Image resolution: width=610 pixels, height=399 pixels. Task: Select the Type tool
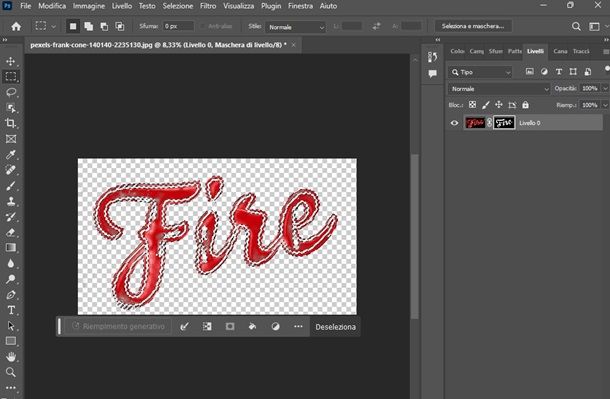[11, 310]
